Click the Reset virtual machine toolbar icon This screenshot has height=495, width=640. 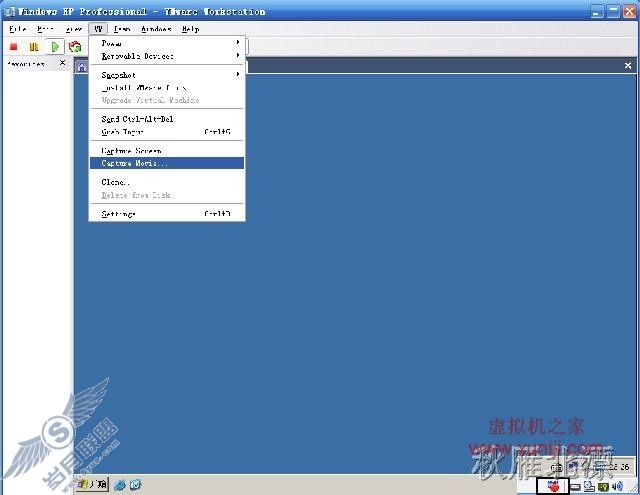[75, 47]
